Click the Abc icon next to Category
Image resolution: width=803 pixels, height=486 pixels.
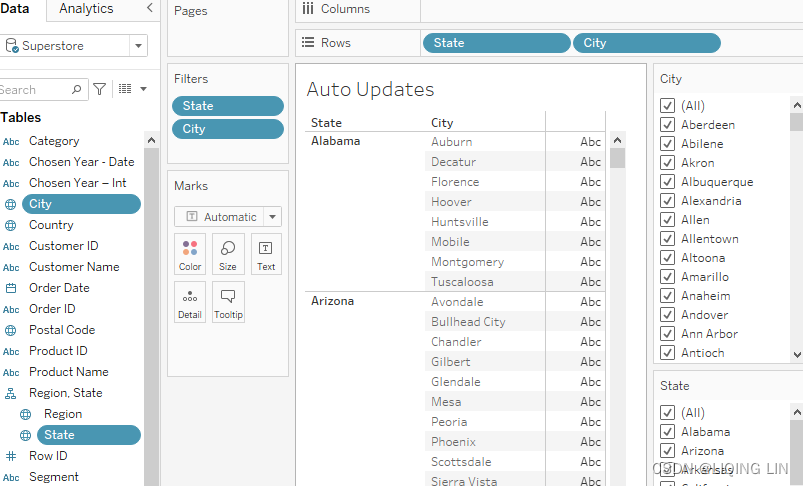pos(11,141)
